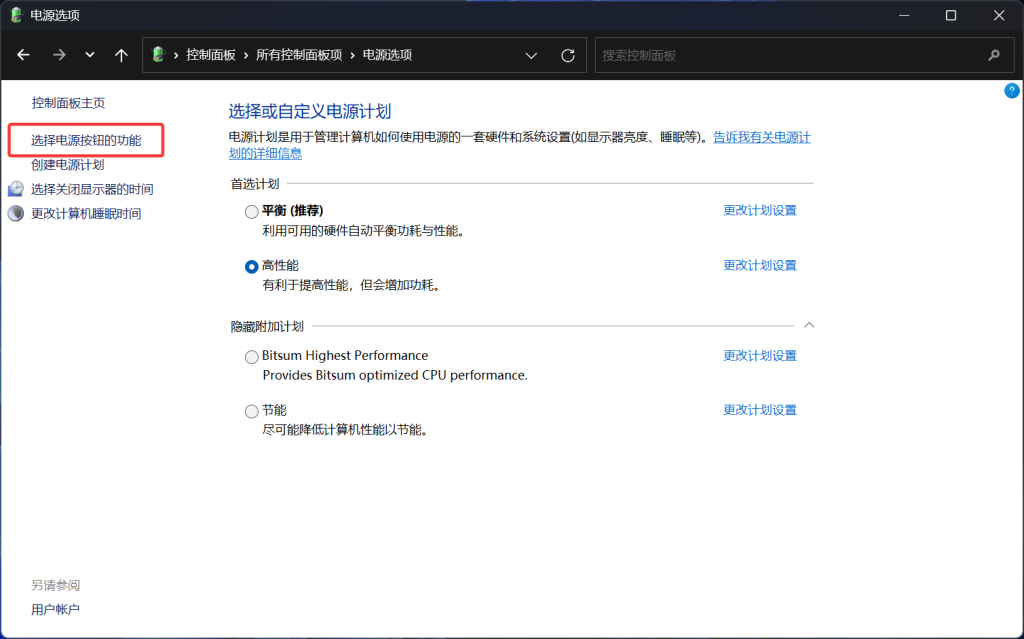
Task: Click the battery icon in address bar
Action: point(158,55)
